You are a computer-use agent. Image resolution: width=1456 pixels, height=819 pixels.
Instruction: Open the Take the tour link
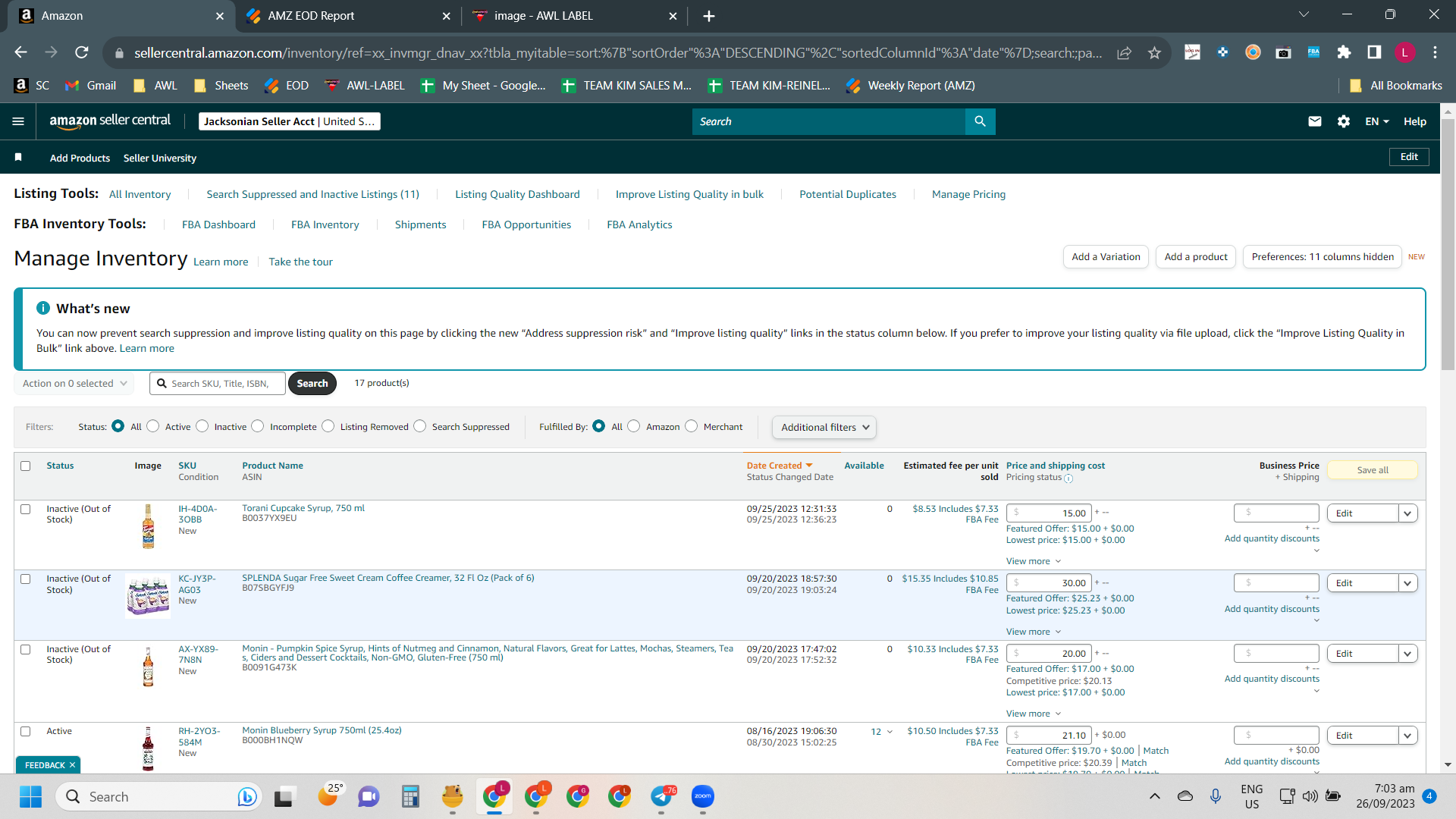point(300,262)
